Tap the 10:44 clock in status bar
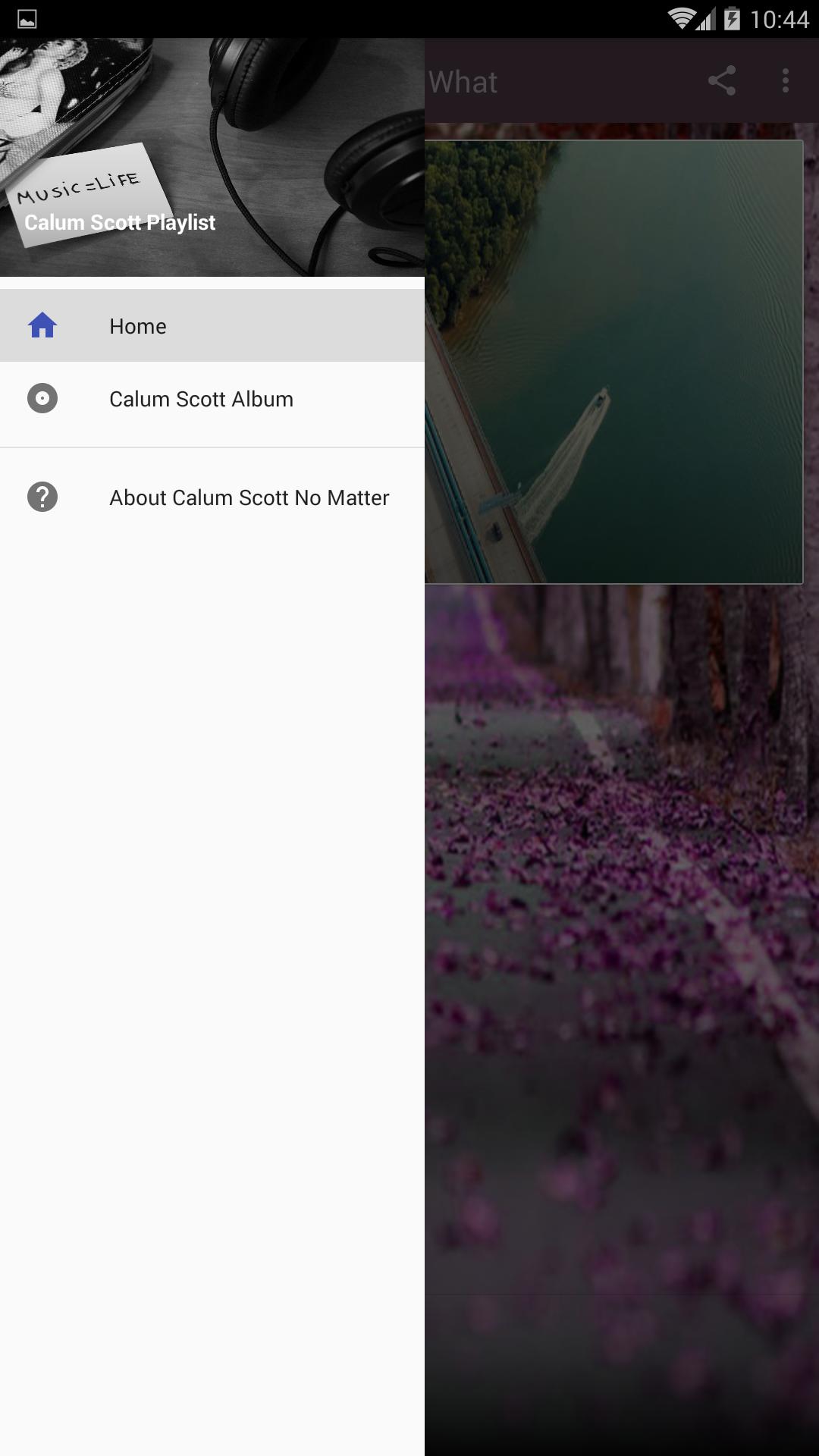Viewport: 819px width, 1456px height. click(x=780, y=19)
